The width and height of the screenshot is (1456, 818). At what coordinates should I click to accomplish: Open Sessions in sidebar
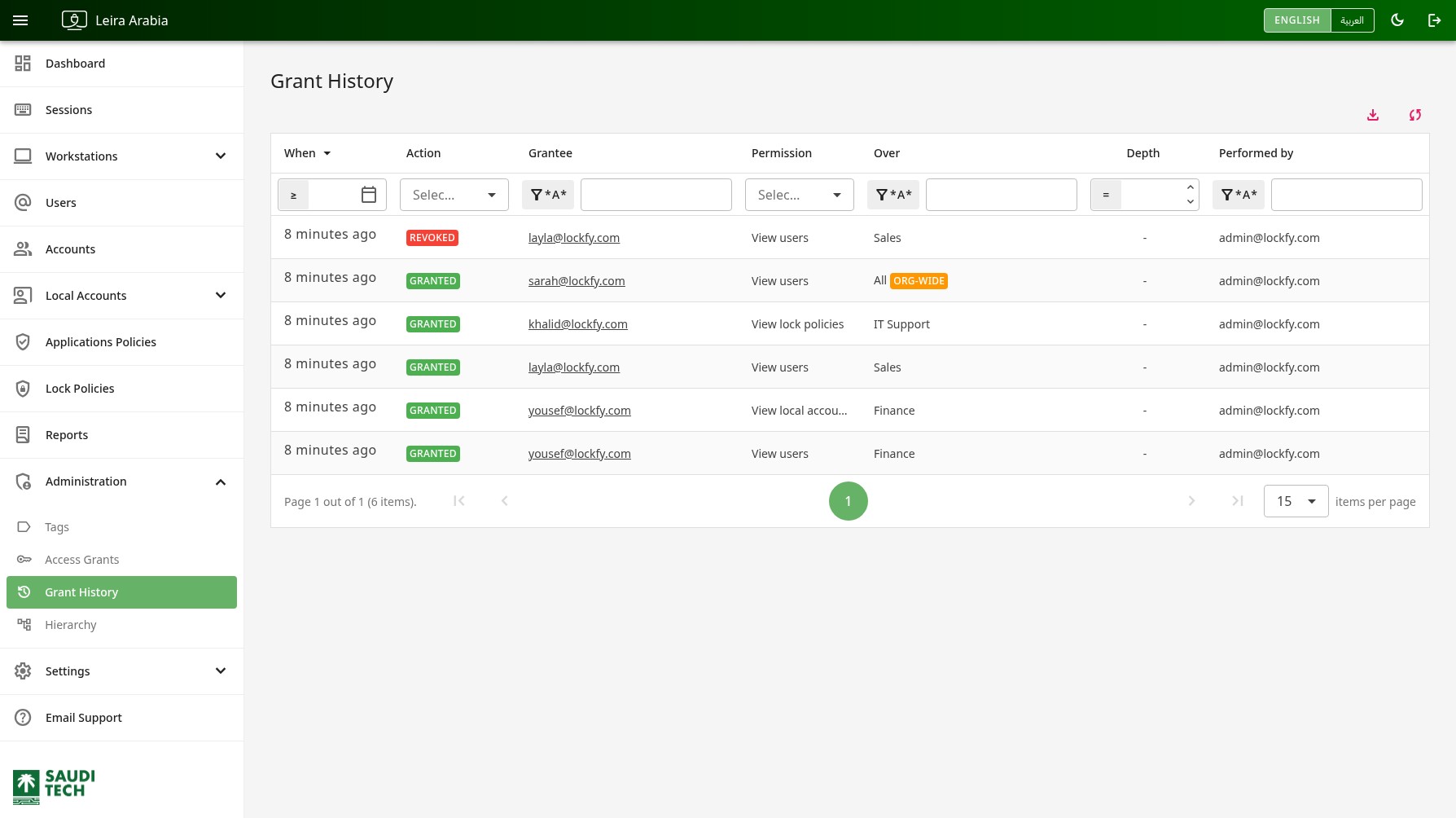coord(121,110)
